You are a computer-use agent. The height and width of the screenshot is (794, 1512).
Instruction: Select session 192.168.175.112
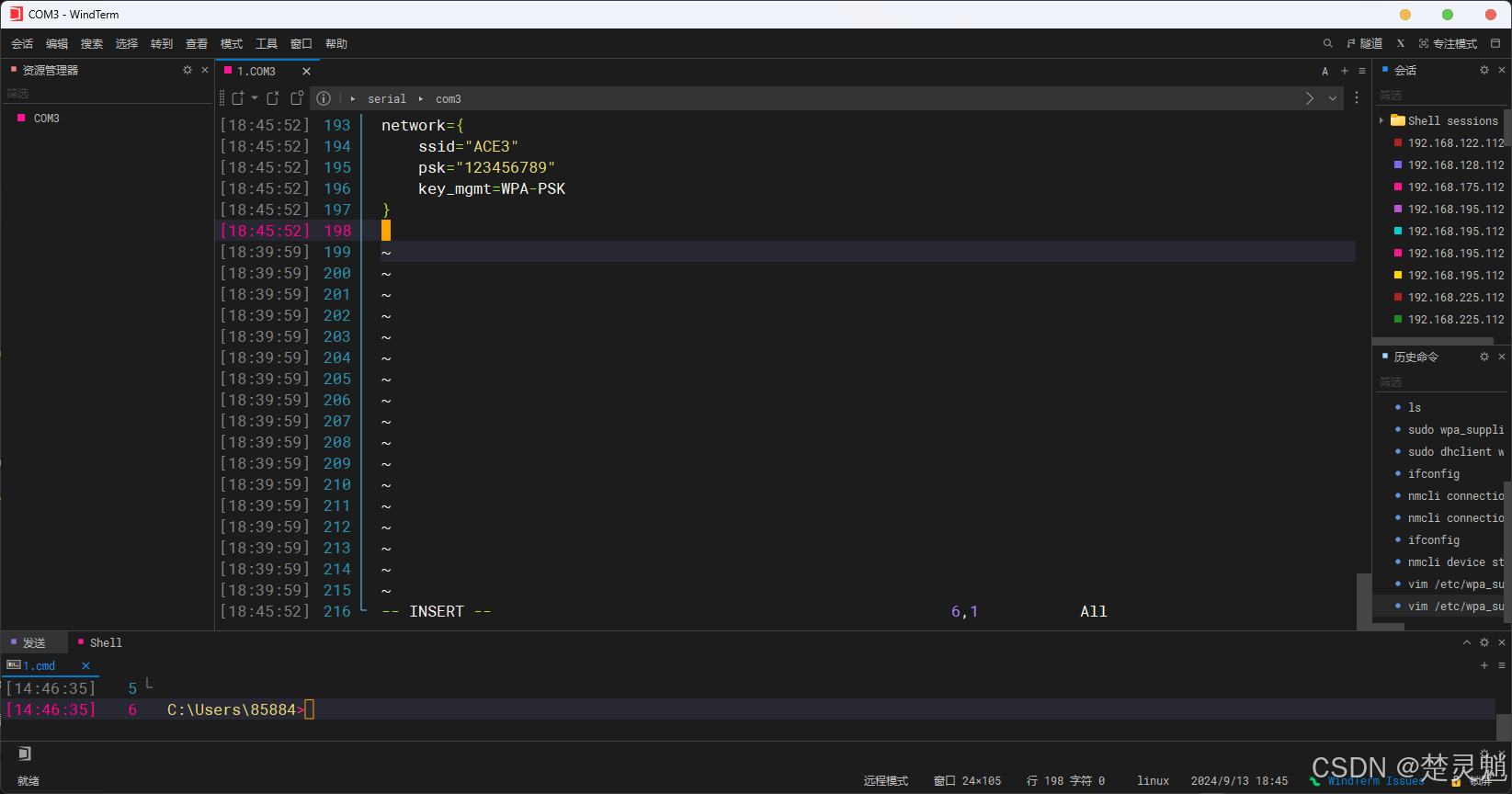1456,187
